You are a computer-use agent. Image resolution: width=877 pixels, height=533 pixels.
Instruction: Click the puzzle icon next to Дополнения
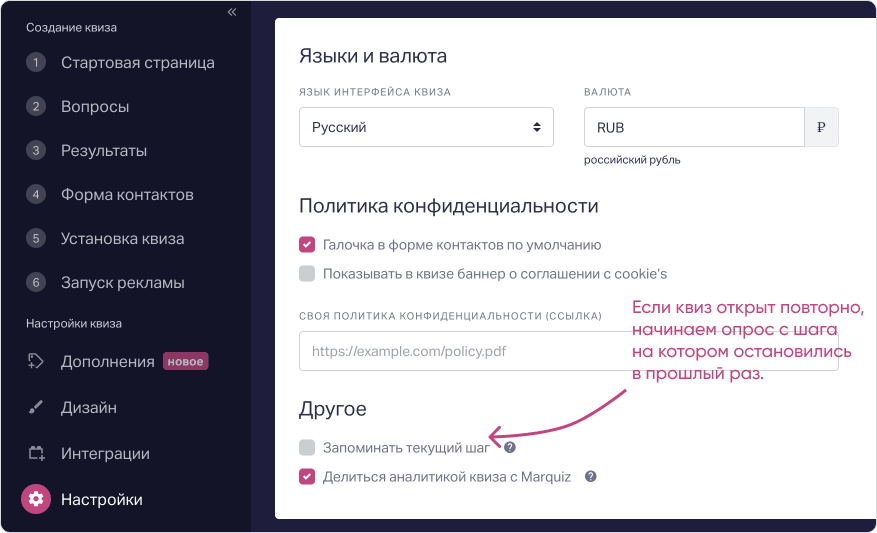coord(36,361)
